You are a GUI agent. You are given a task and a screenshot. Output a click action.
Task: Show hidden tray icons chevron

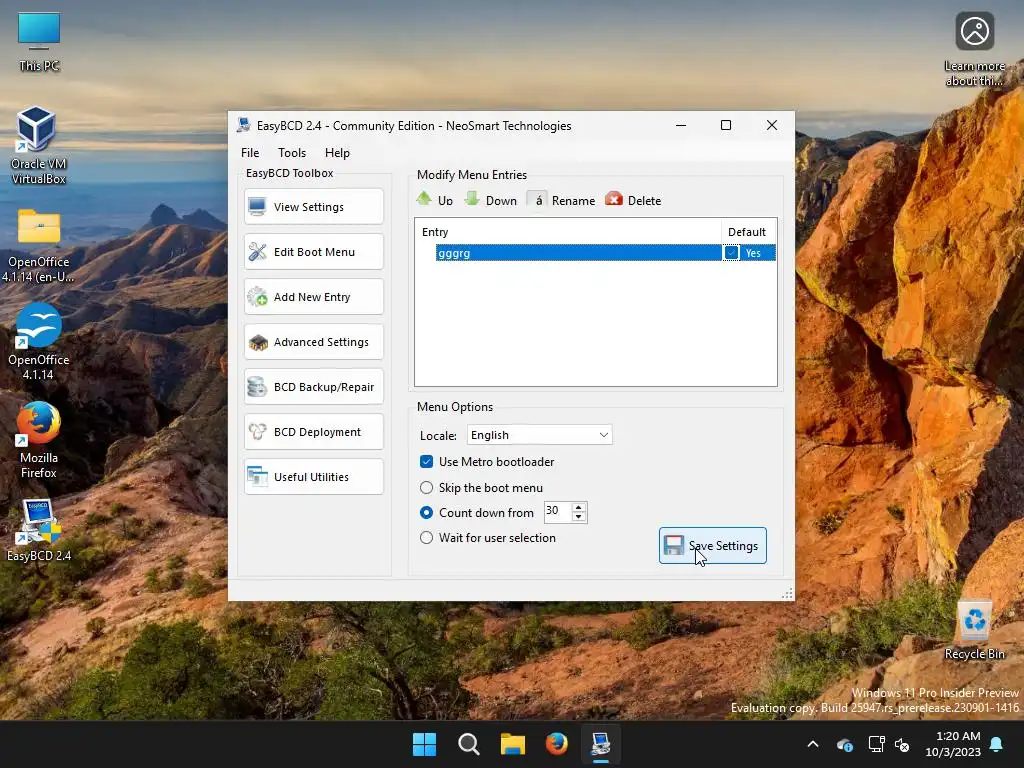[813, 744]
